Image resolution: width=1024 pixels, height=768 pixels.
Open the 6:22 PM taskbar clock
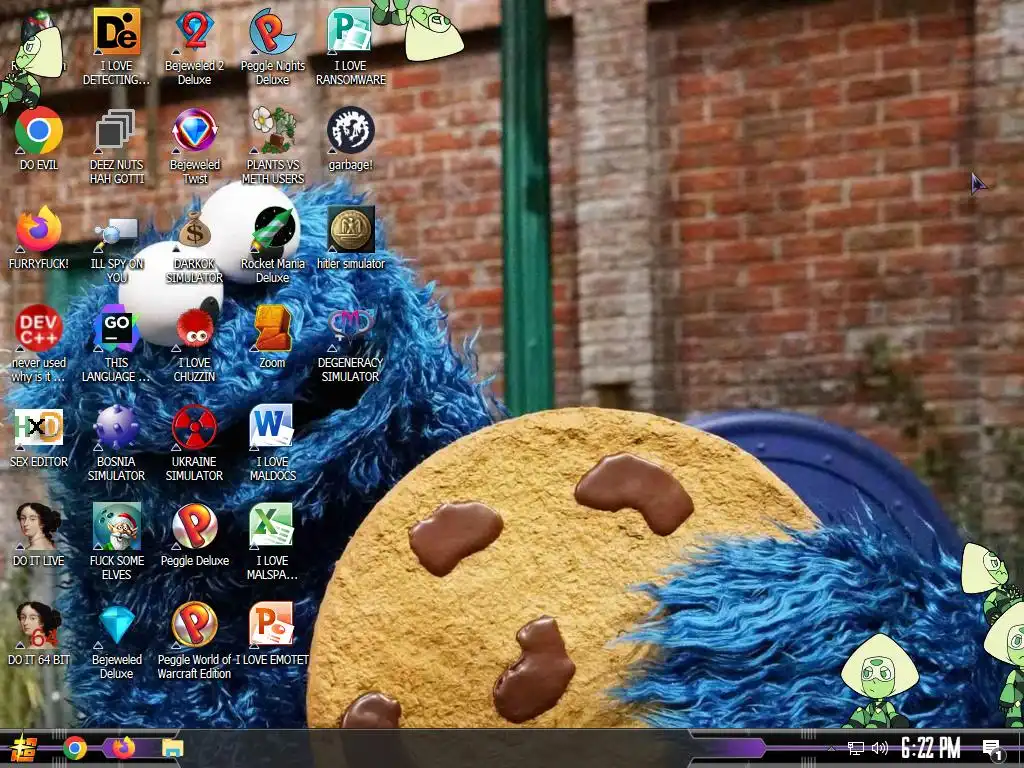pyautogui.click(x=931, y=748)
